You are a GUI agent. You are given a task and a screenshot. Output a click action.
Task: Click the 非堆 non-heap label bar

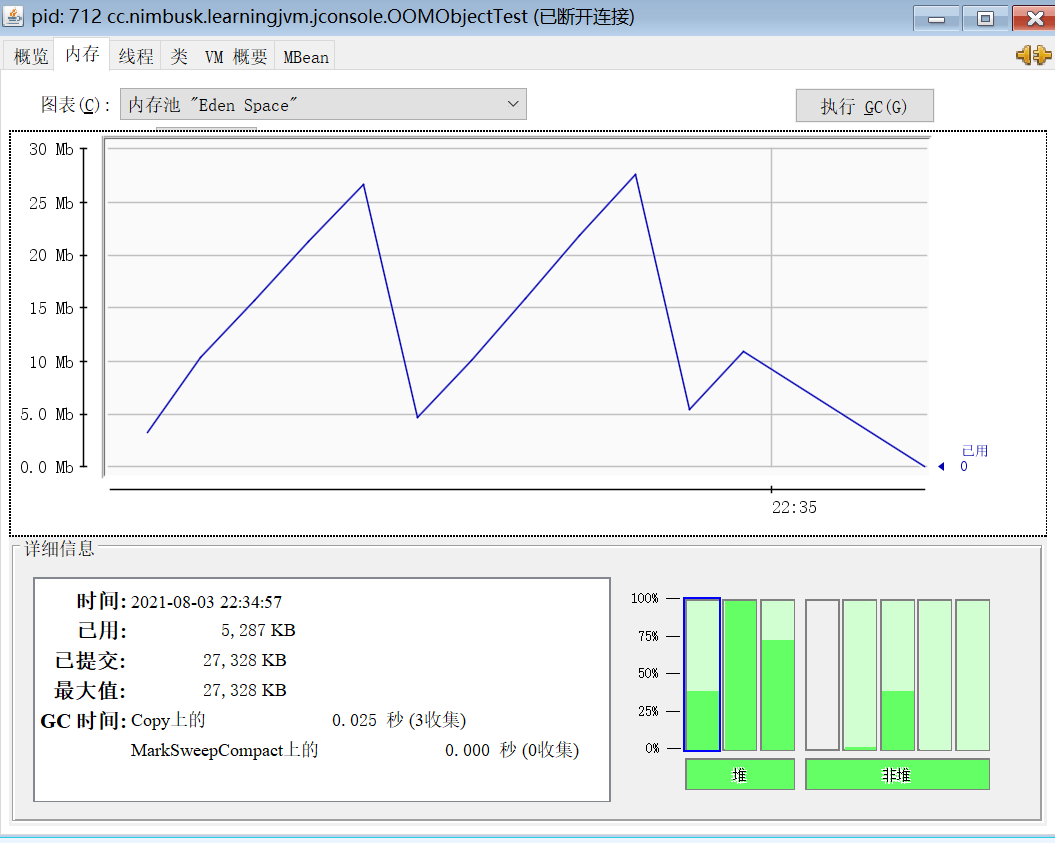click(x=897, y=775)
